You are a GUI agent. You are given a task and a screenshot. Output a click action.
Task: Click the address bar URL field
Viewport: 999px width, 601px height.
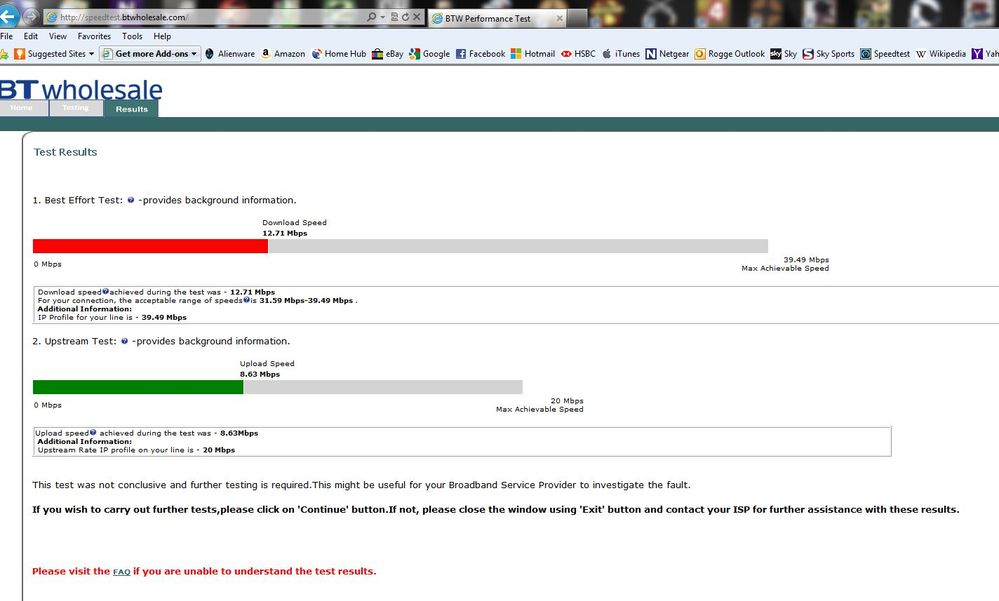(x=204, y=17)
